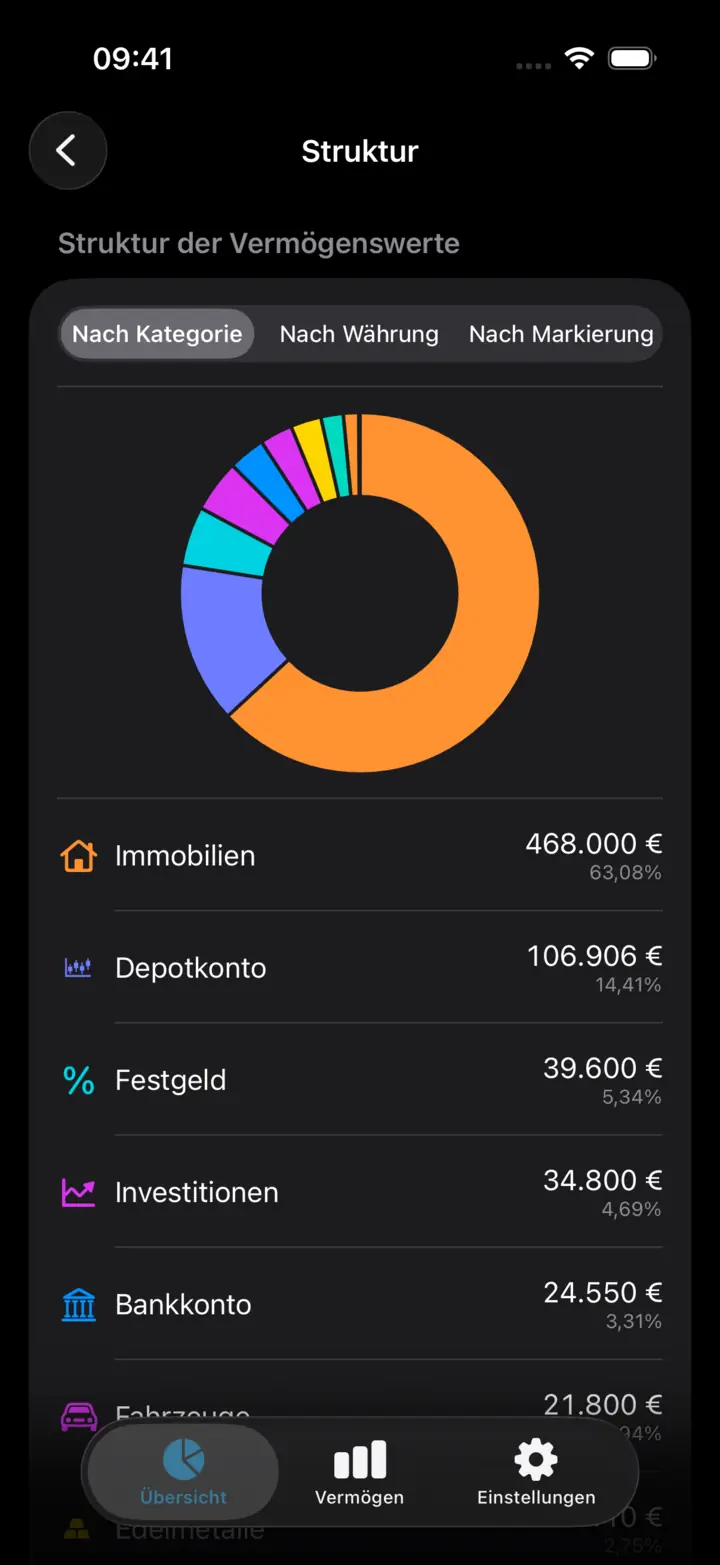Select the Bankkonto 24.550 € row
720x1565 pixels.
click(x=360, y=1304)
